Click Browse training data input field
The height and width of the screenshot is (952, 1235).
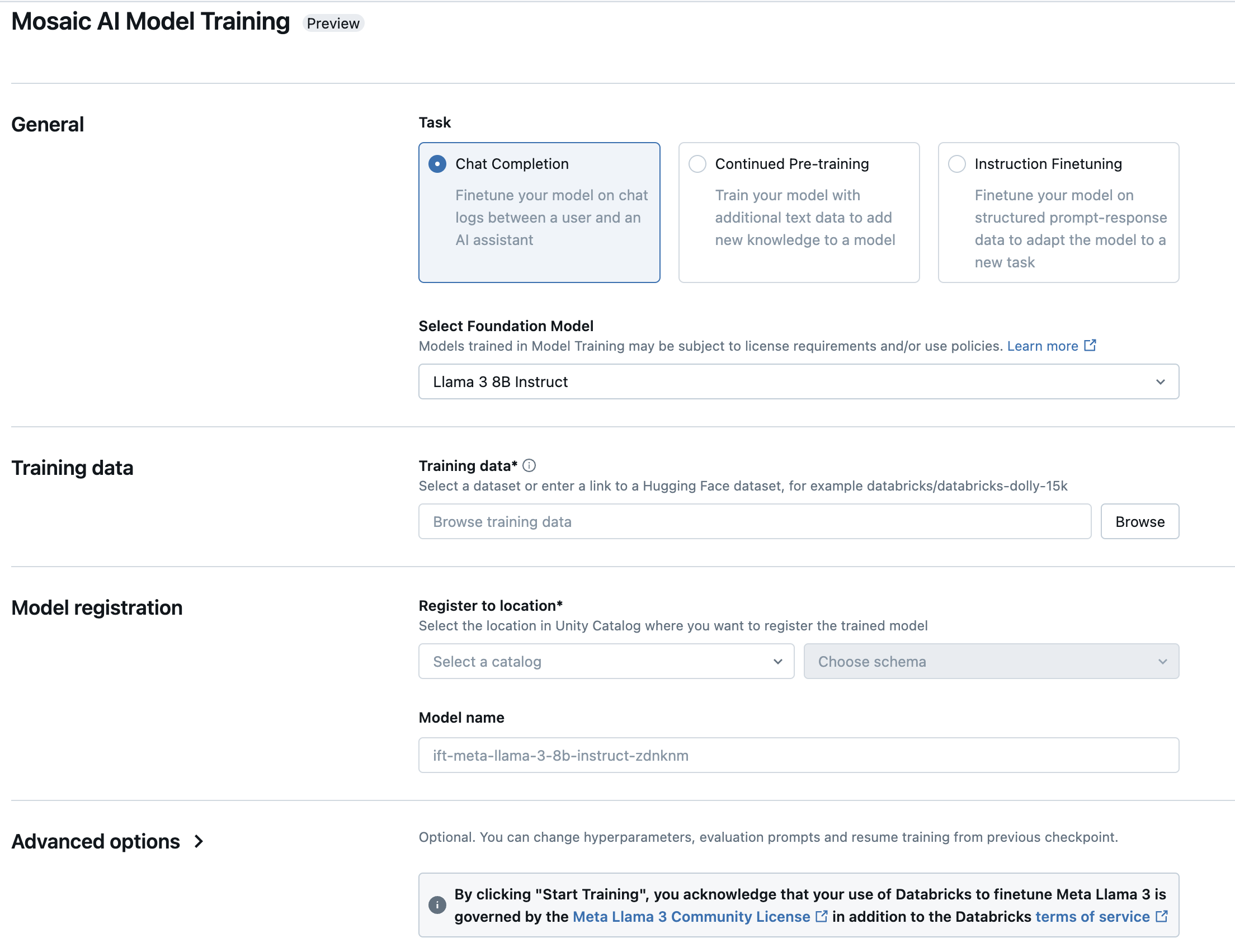click(x=755, y=520)
